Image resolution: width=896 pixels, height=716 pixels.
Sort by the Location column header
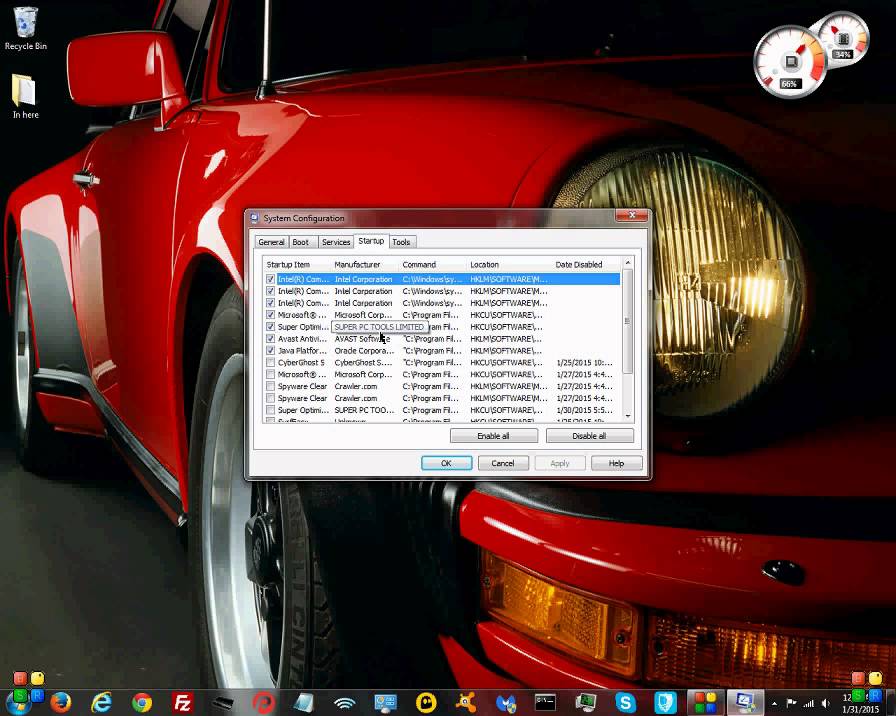[510, 265]
